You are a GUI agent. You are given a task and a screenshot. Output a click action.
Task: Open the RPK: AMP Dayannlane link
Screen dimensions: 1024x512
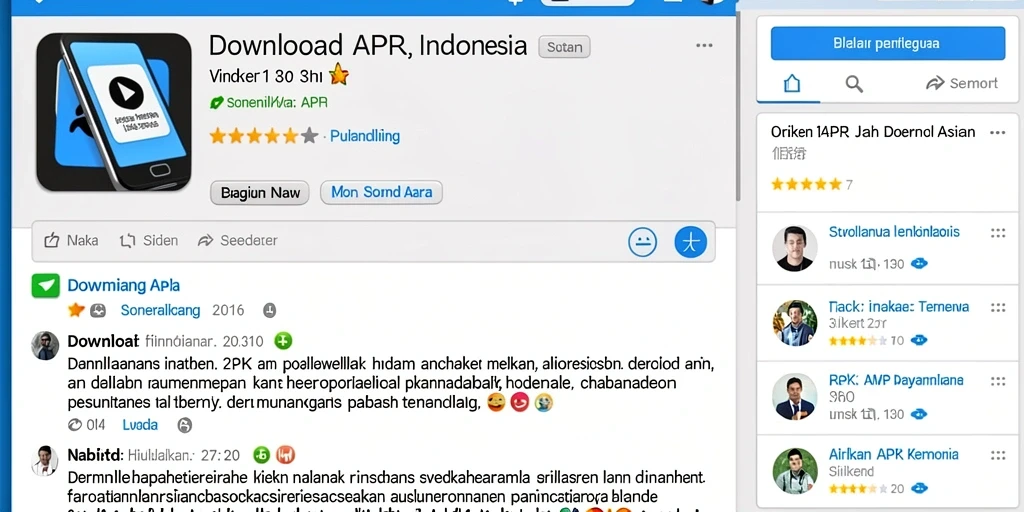pos(896,380)
